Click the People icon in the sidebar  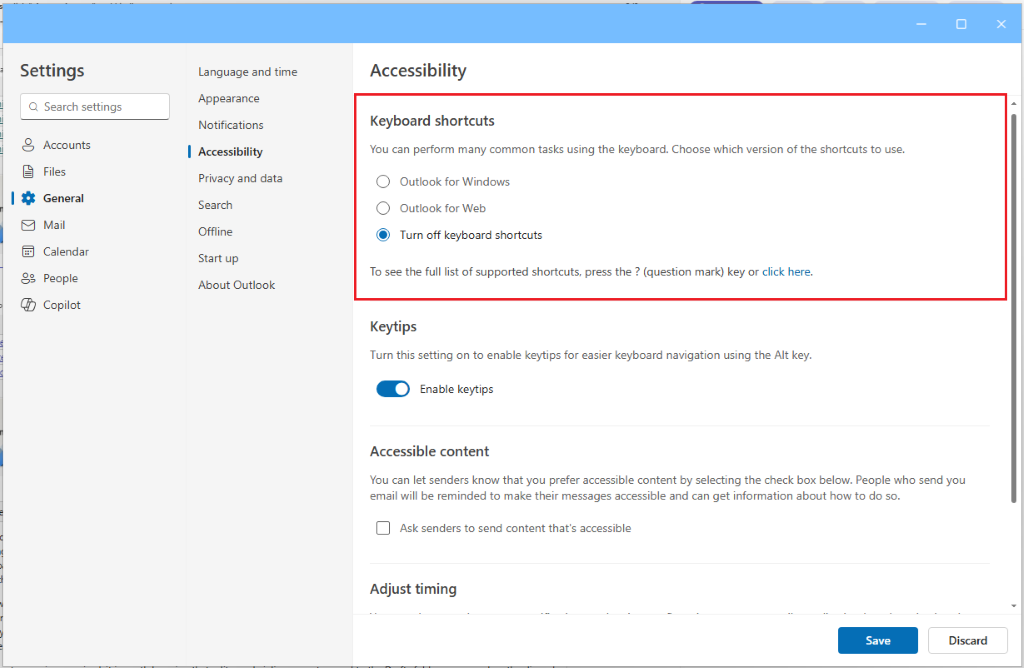click(x=28, y=279)
